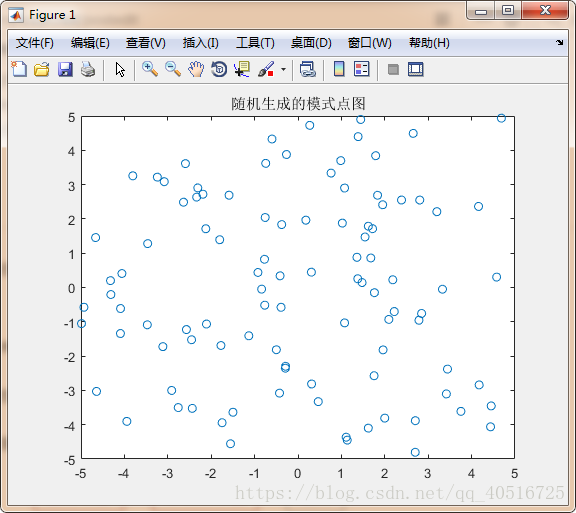Click the x-axis tick label -2
Viewport: 576px width, 513px height.
click(210, 473)
